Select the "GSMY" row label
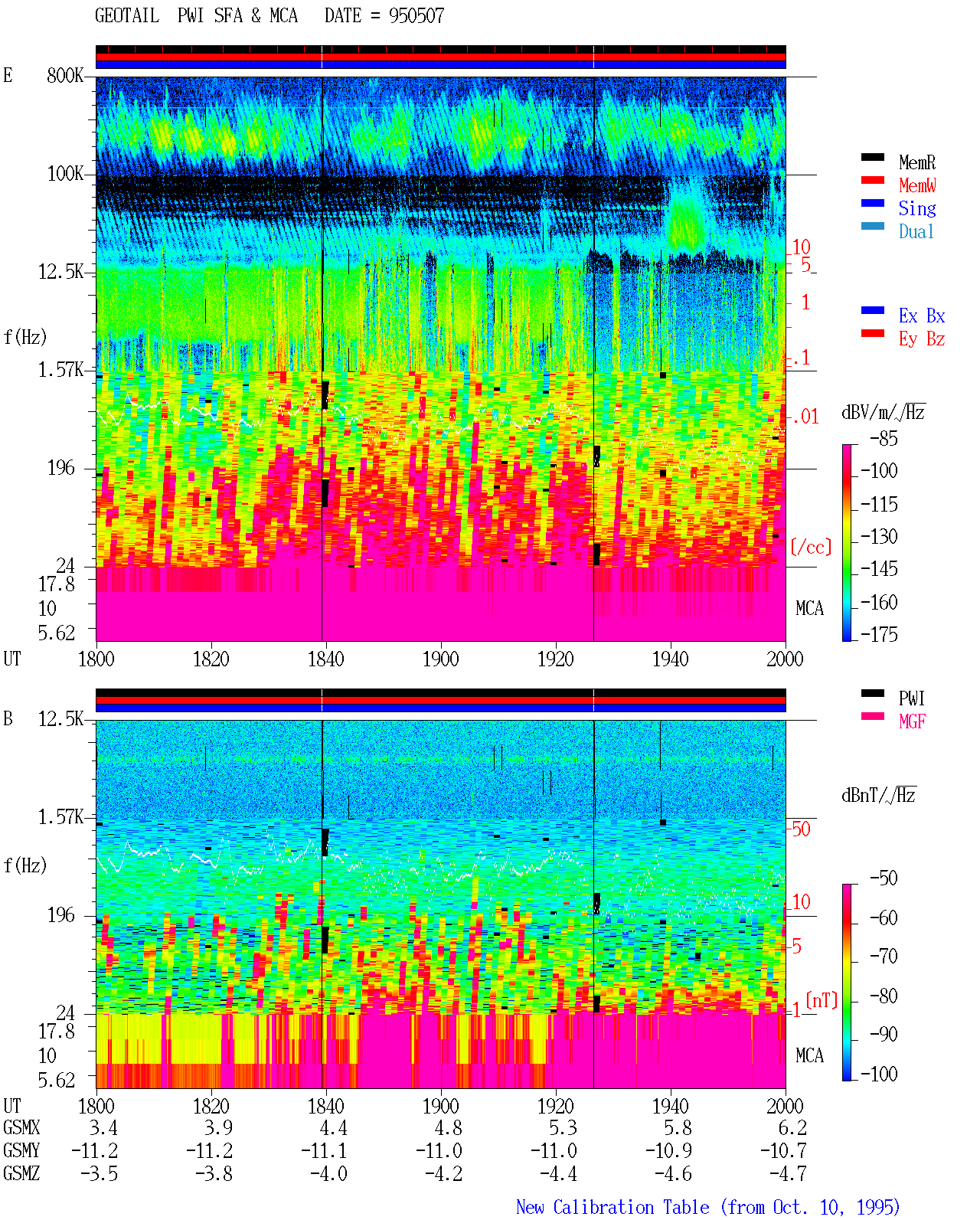 [21, 1150]
